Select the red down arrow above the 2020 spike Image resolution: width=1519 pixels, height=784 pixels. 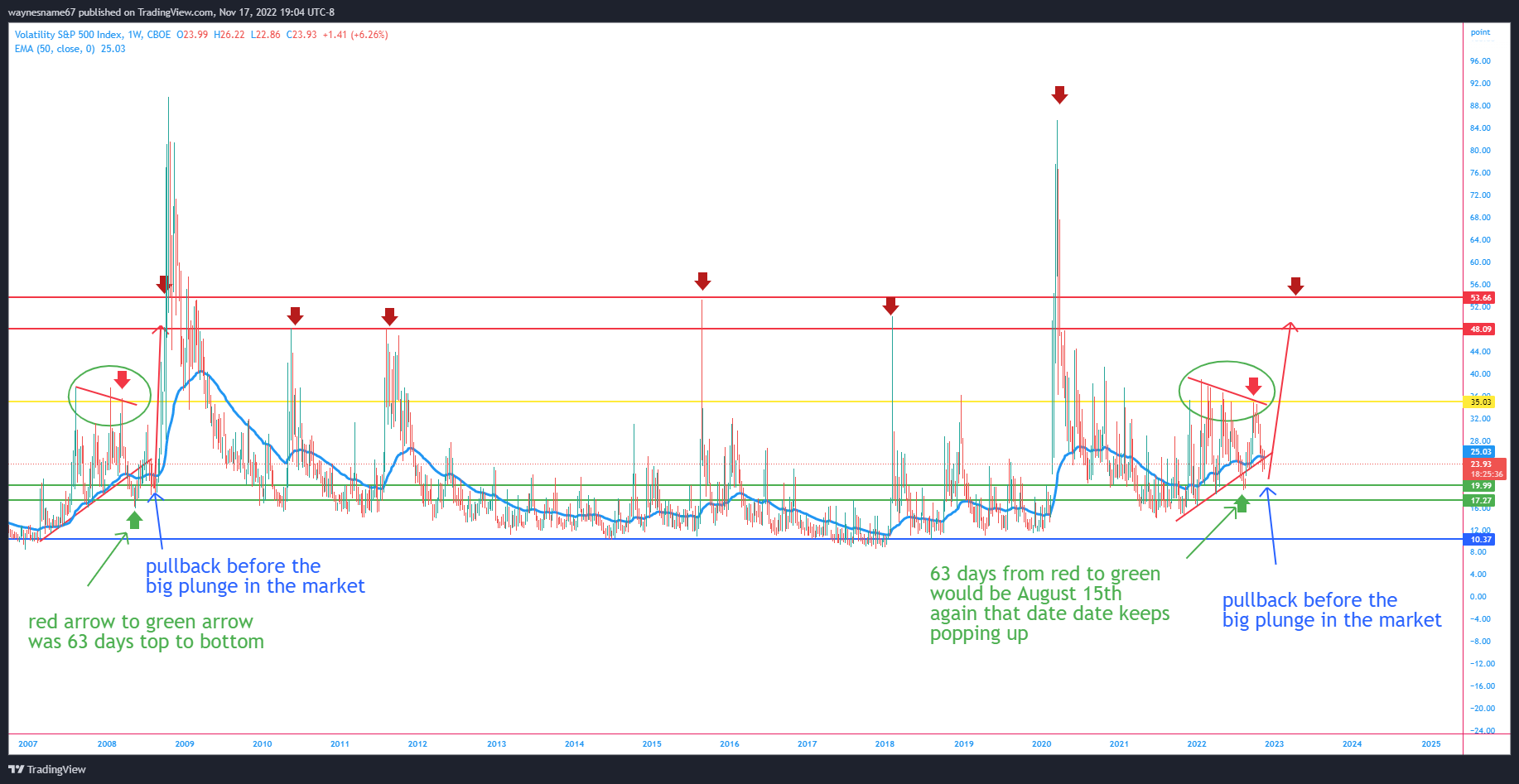point(1059,95)
